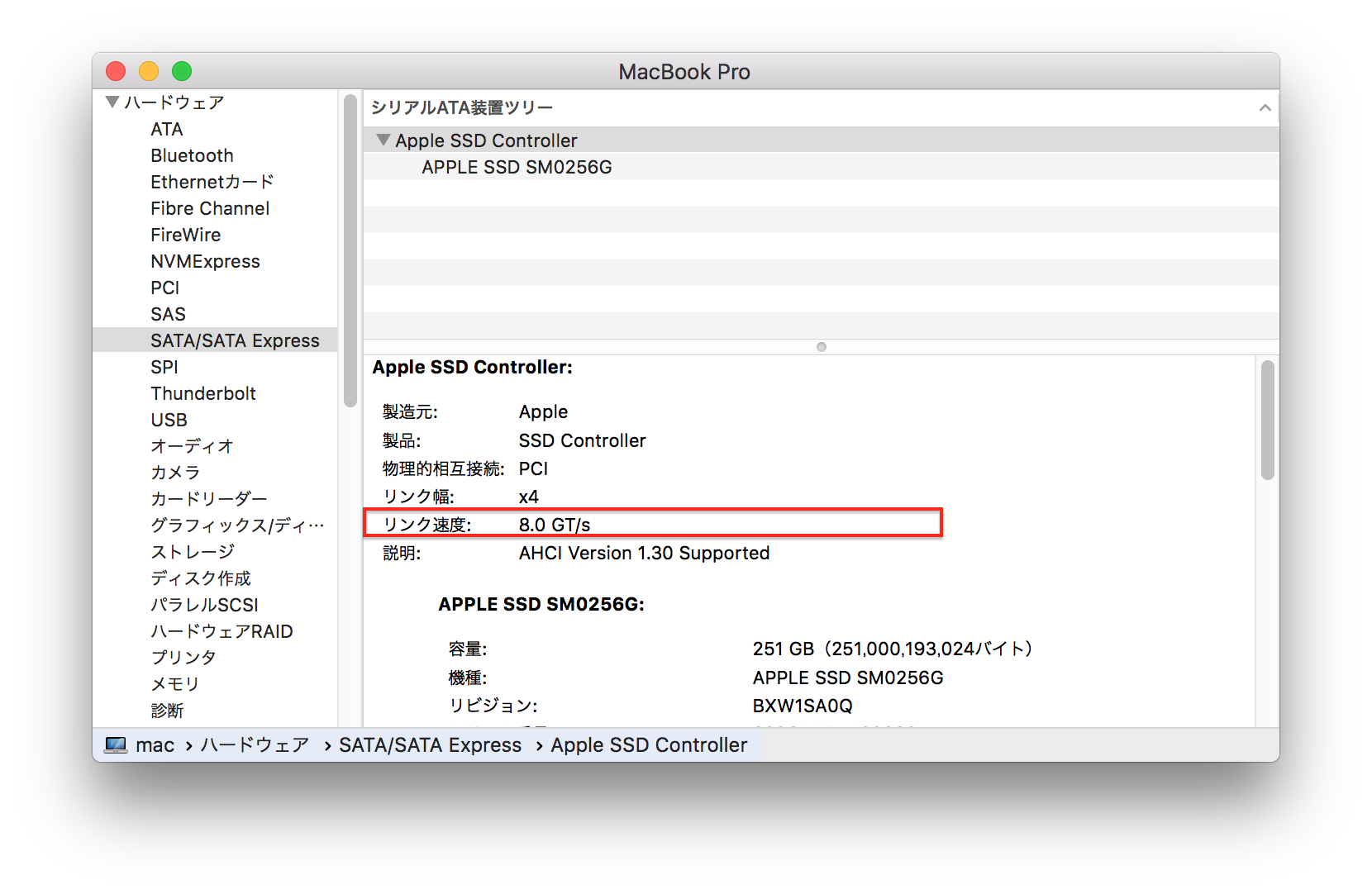Select the Apple SSD Controller tree row
Screen dimensions: 1372x894
pyautogui.click(x=821, y=140)
